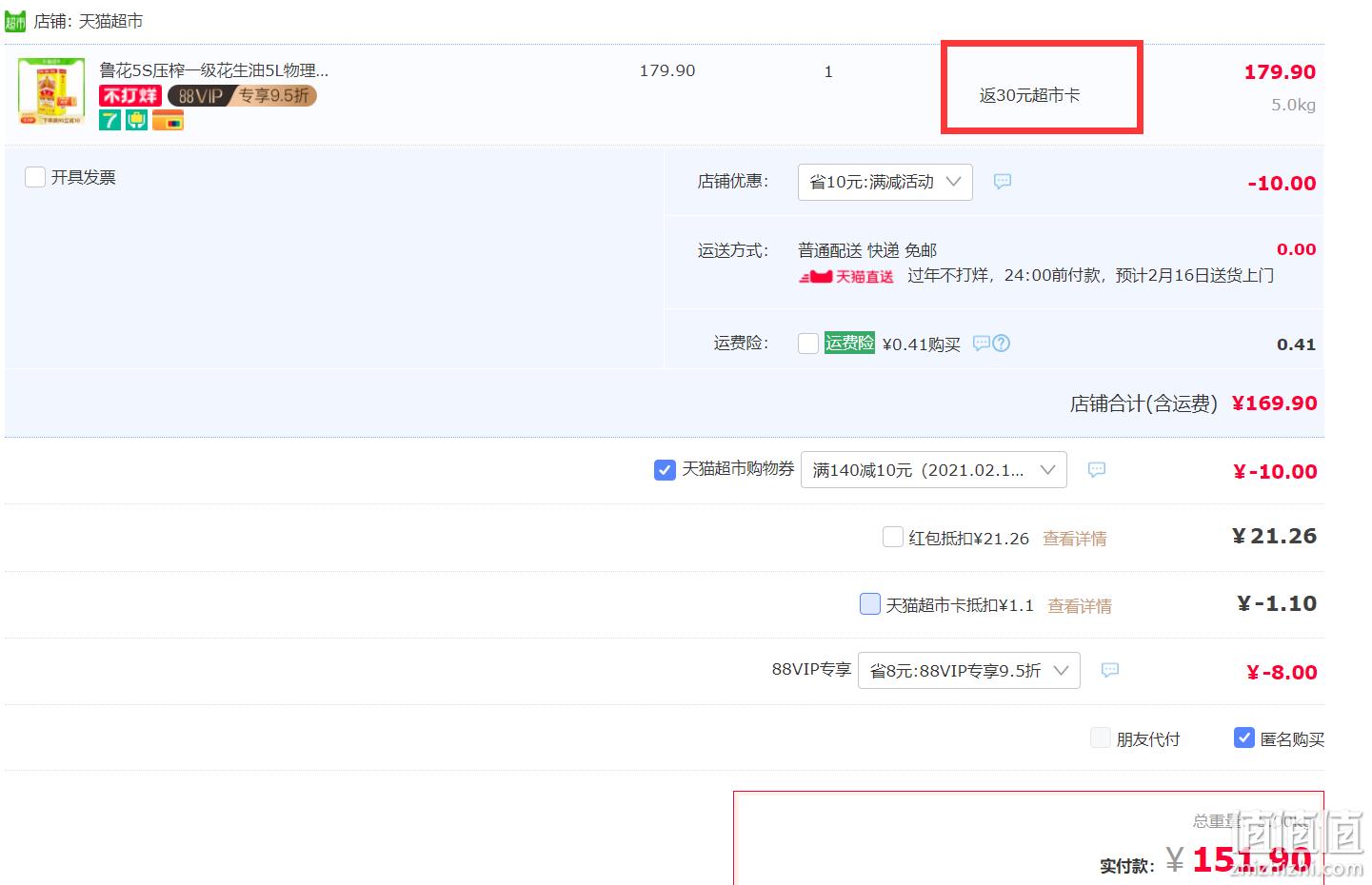Click the ¥-8.00 88VIP discount amount
Screen dimensions: 1372x885
pos(1282,673)
